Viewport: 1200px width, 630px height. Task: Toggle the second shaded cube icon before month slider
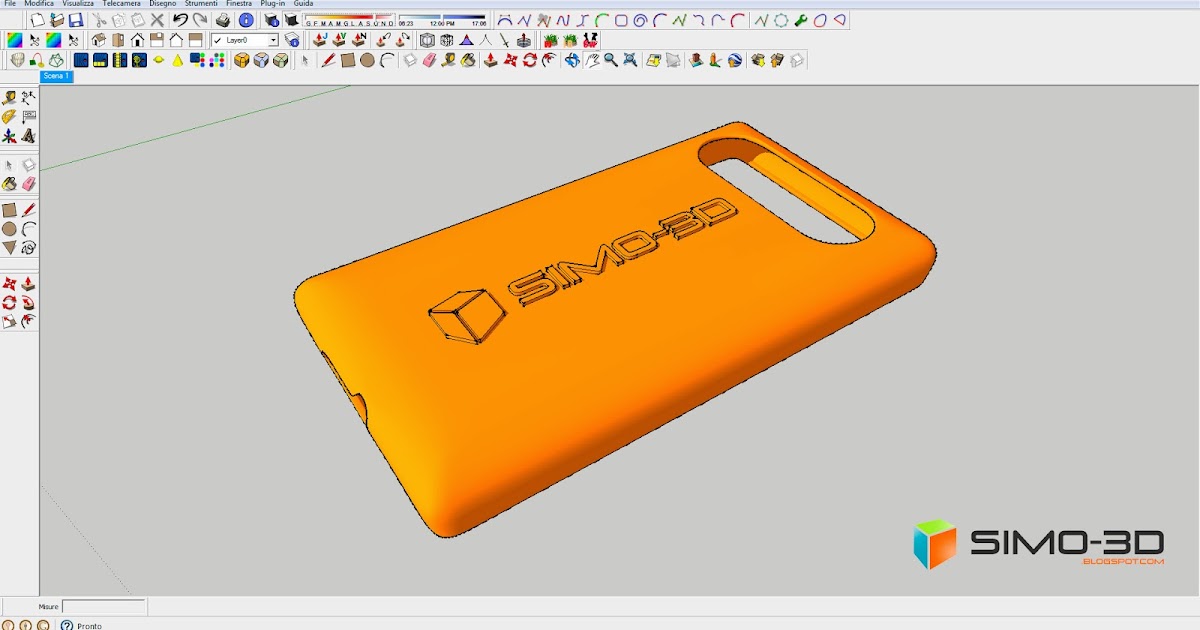[291, 20]
